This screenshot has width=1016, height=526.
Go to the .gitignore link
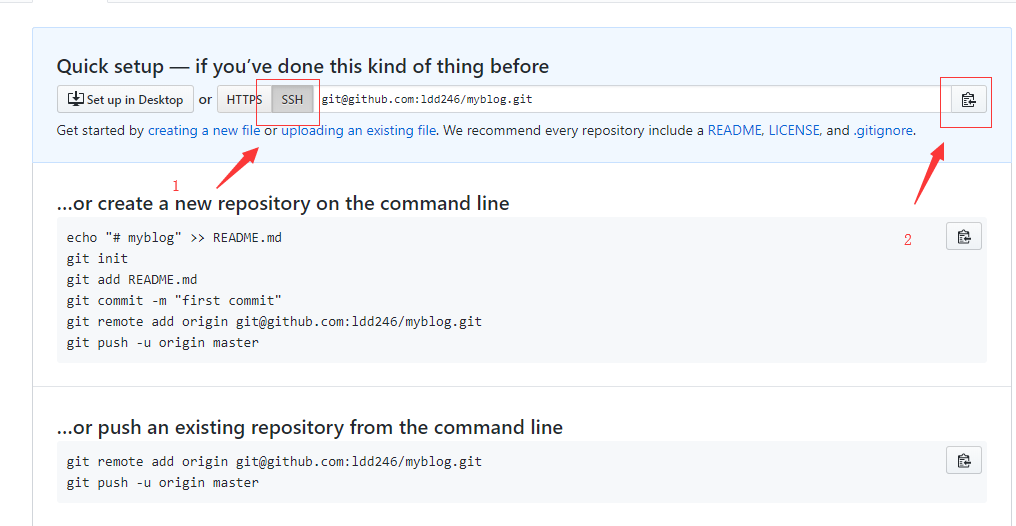[x=883, y=131]
